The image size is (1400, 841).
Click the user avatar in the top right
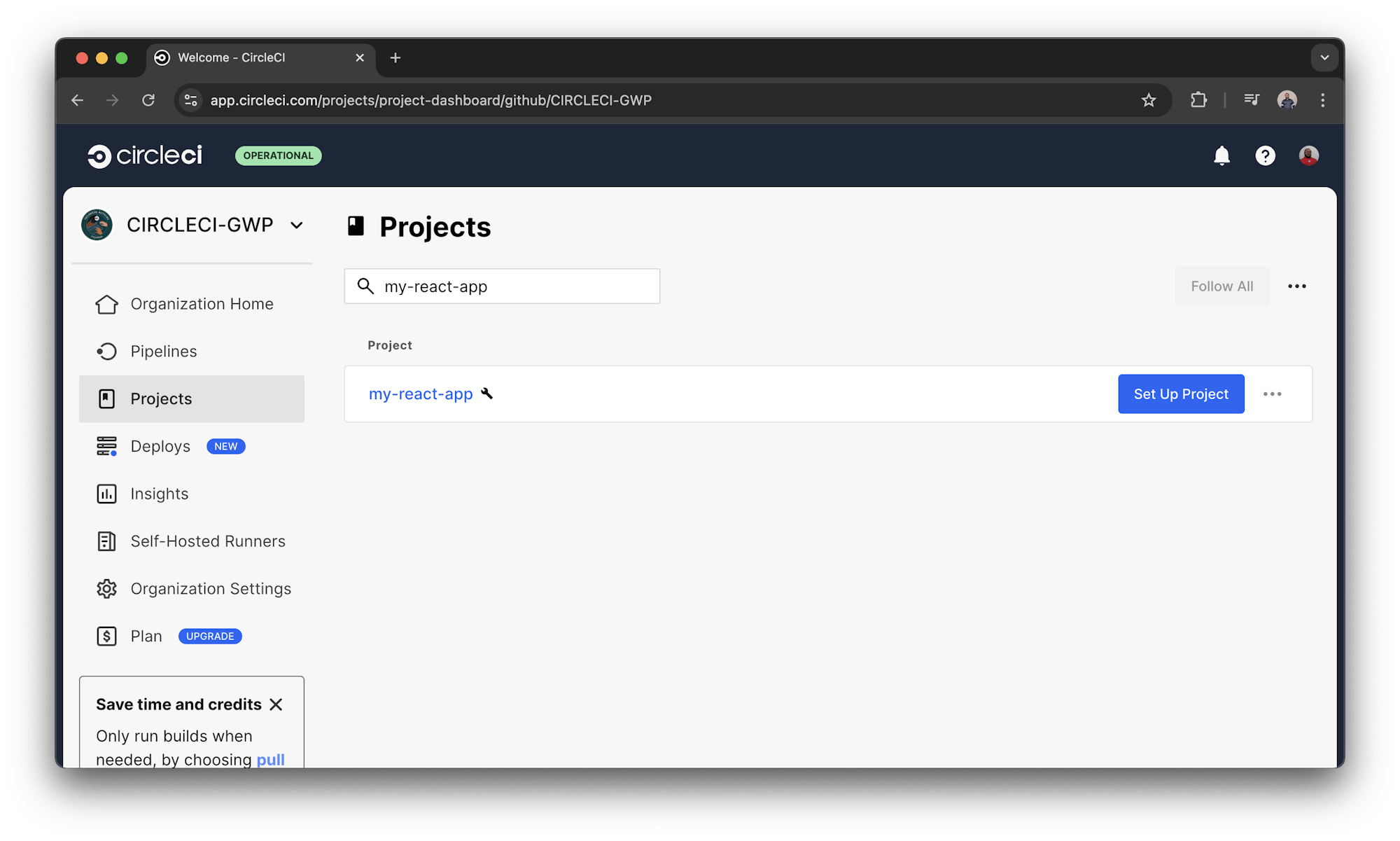point(1308,155)
